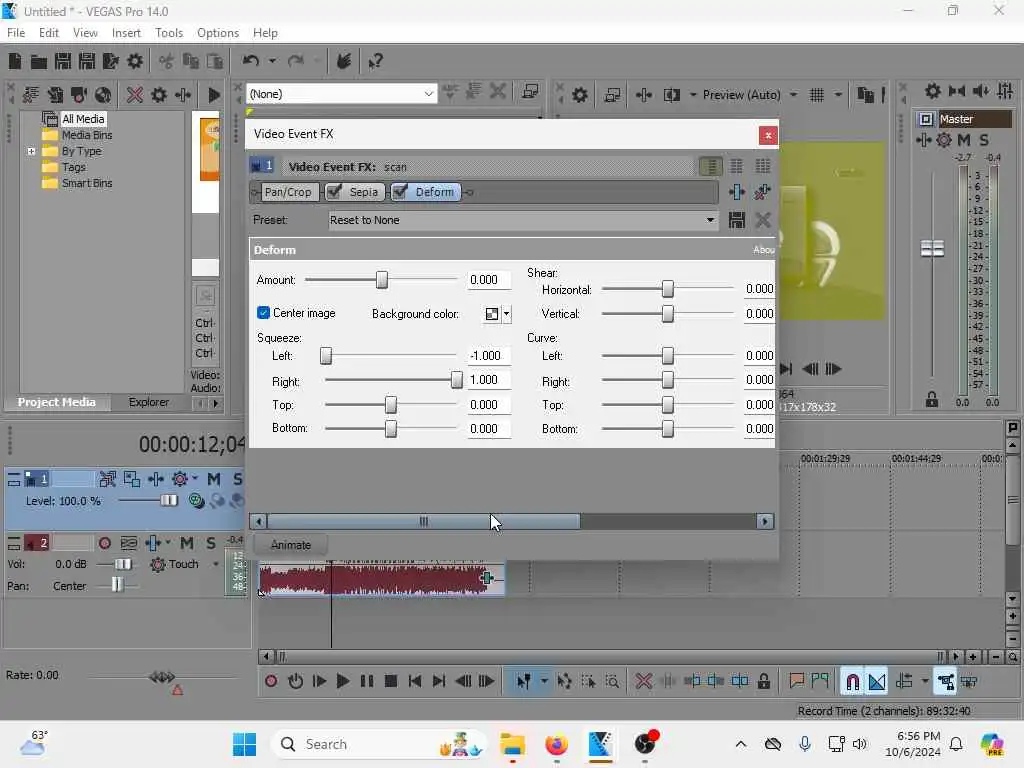Toggle Automatic Crossfades icon
Viewport: 1024px width, 768px height.
coord(877,682)
